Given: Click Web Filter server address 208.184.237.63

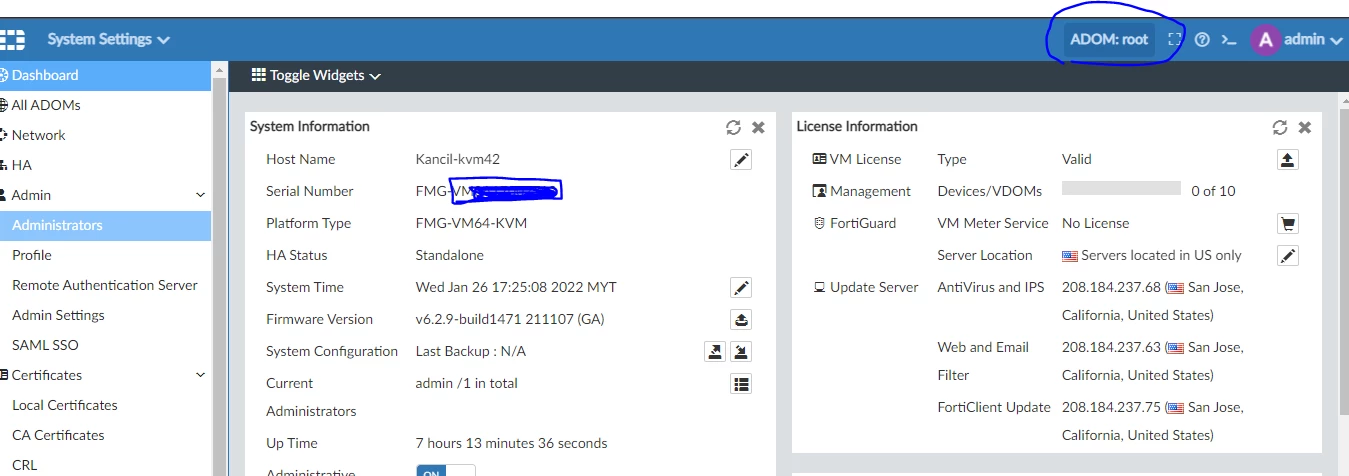Looking at the screenshot, I should click(1111, 347).
